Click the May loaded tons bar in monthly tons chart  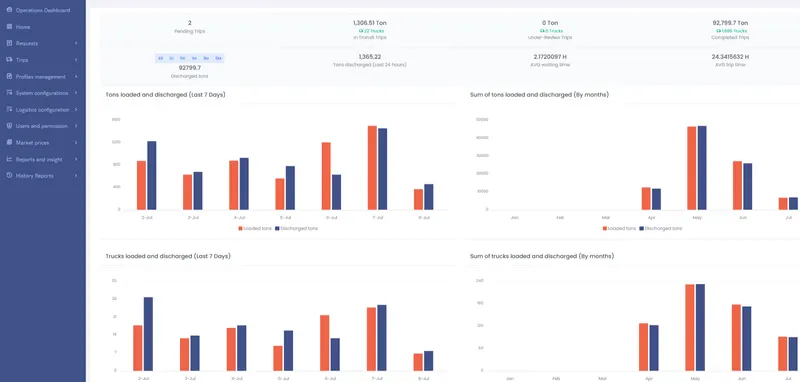(x=692, y=168)
